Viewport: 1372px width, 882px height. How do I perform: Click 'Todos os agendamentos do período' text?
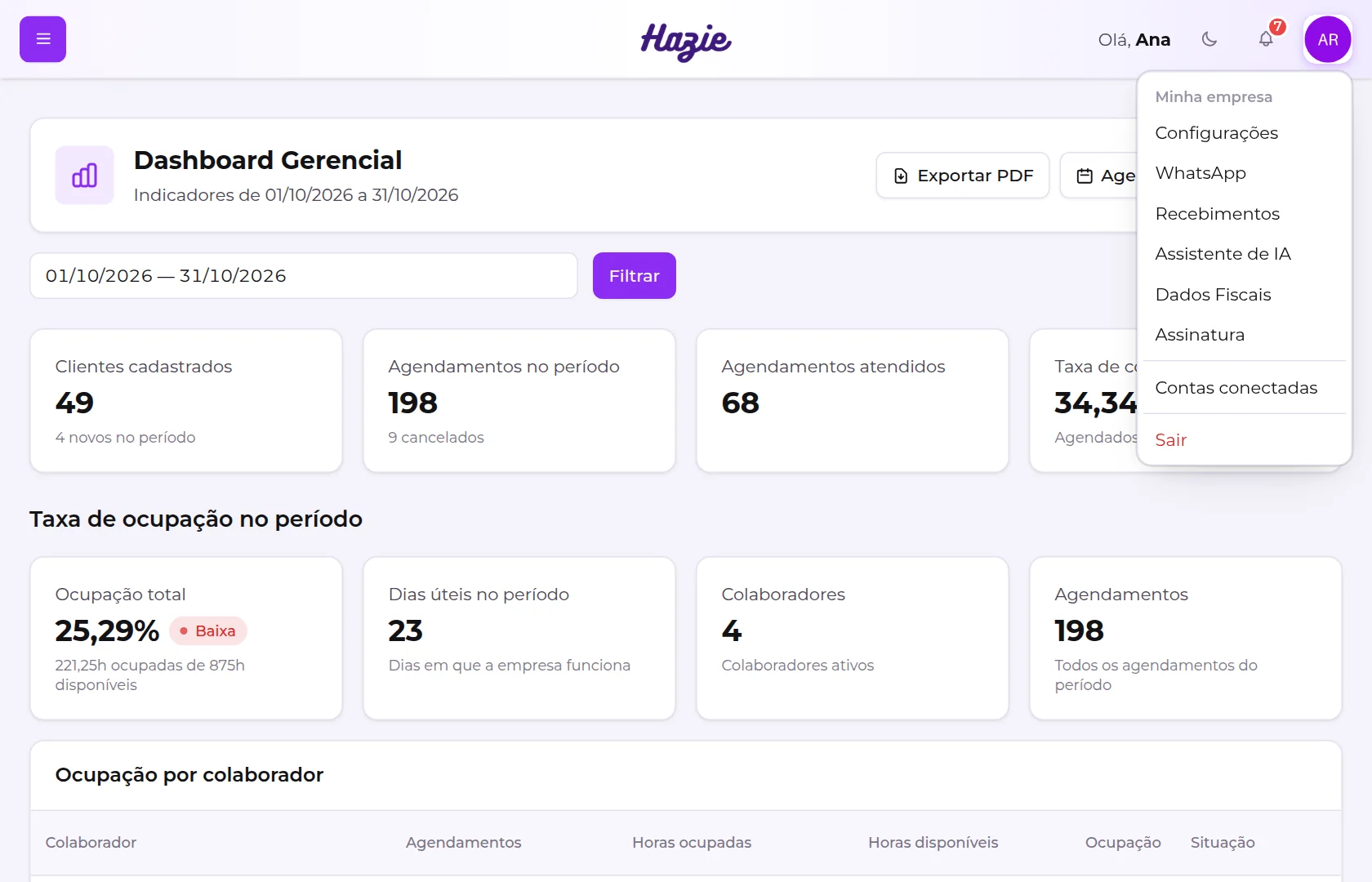(1156, 675)
